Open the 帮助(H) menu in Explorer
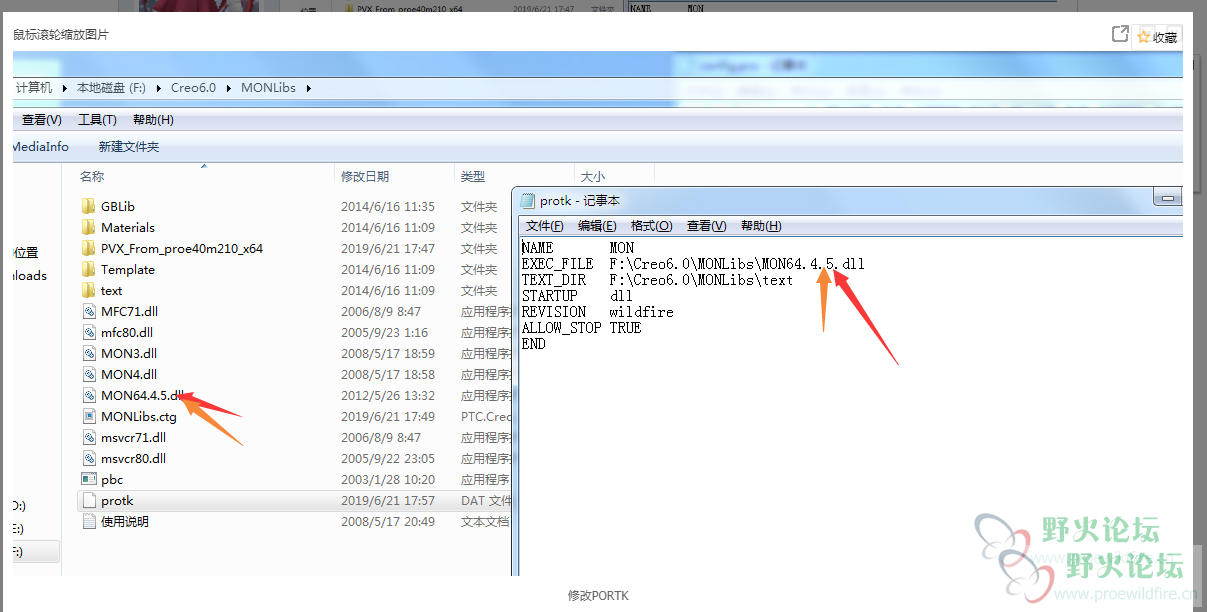The width and height of the screenshot is (1207, 612). 153,120
